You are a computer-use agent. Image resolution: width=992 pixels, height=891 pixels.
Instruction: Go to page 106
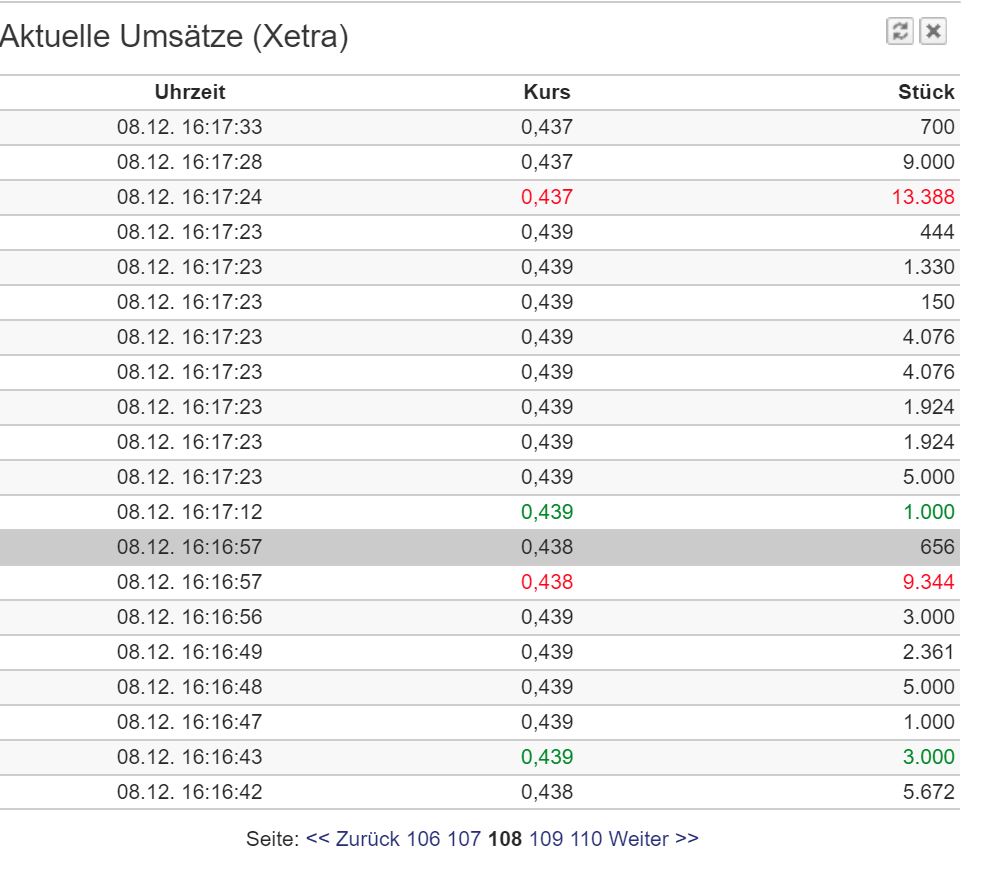click(423, 838)
